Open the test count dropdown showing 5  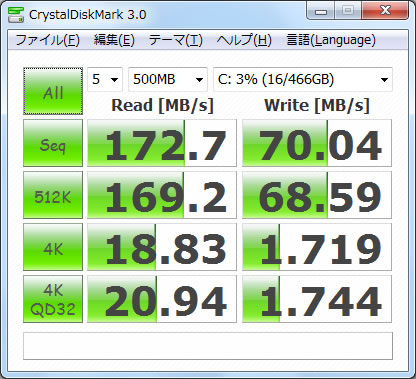point(105,79)
